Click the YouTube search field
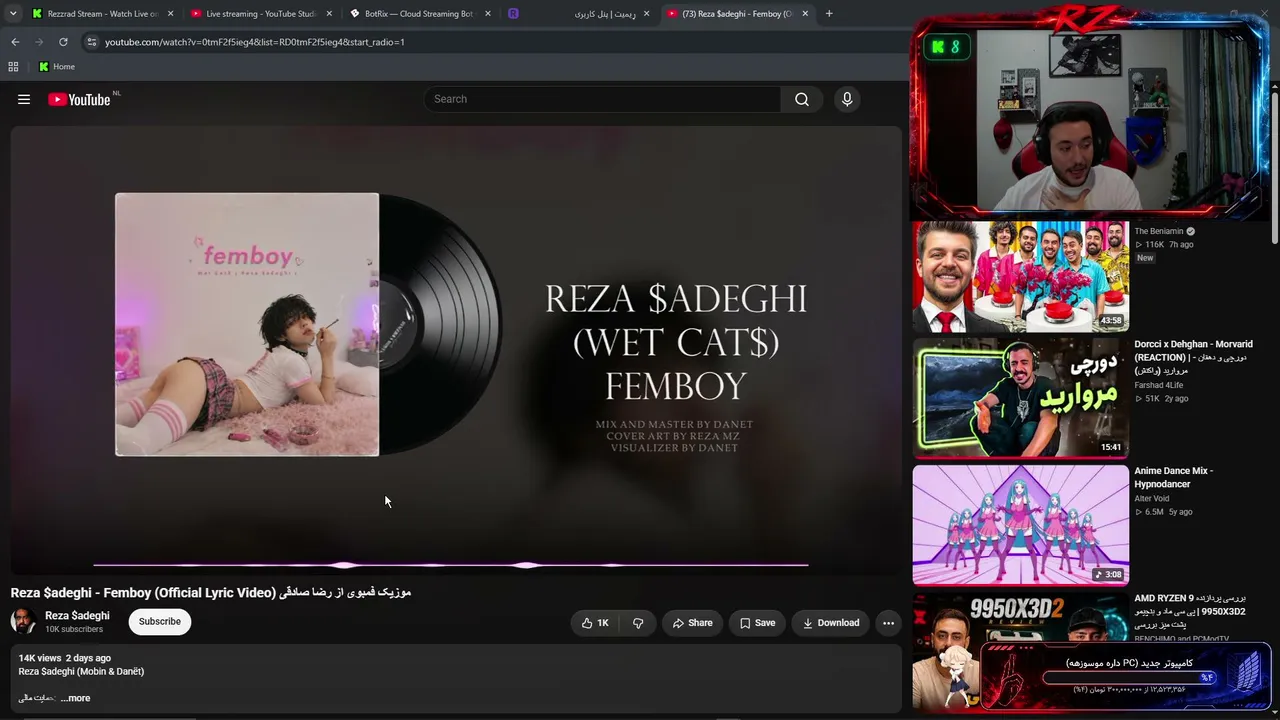The height and width of the screenshot is (720, 1280). 602,99
